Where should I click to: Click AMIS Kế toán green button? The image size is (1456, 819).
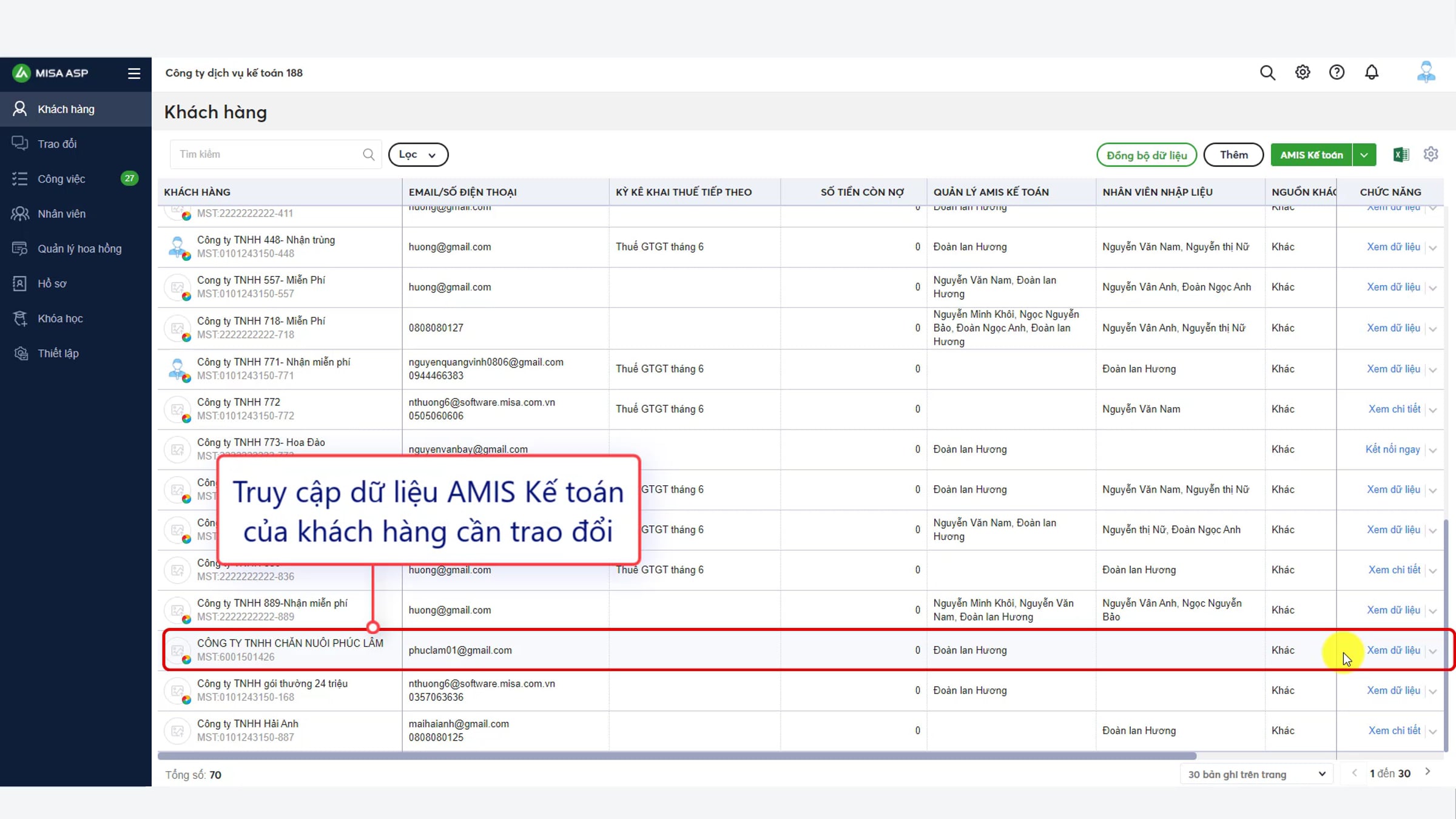(1311, 155)
